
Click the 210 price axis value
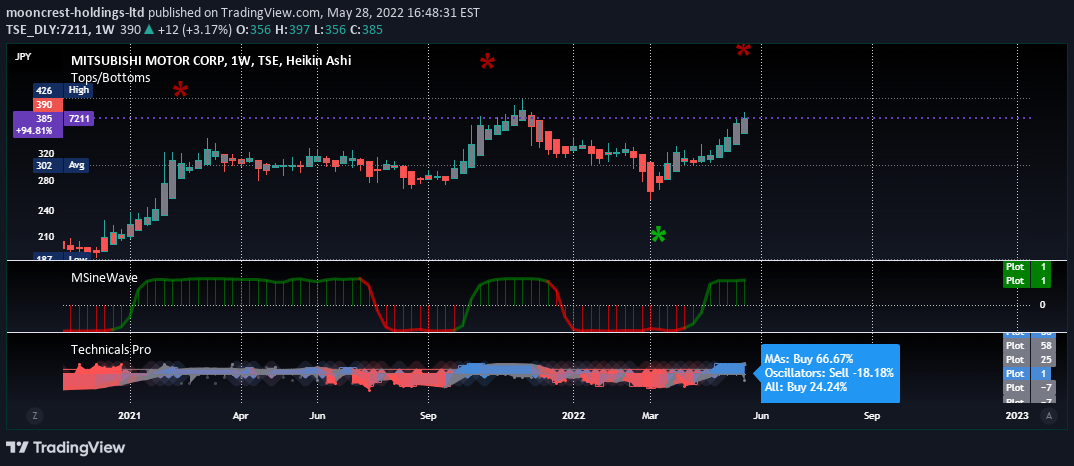pyautogui.click(x=45, y=237)
